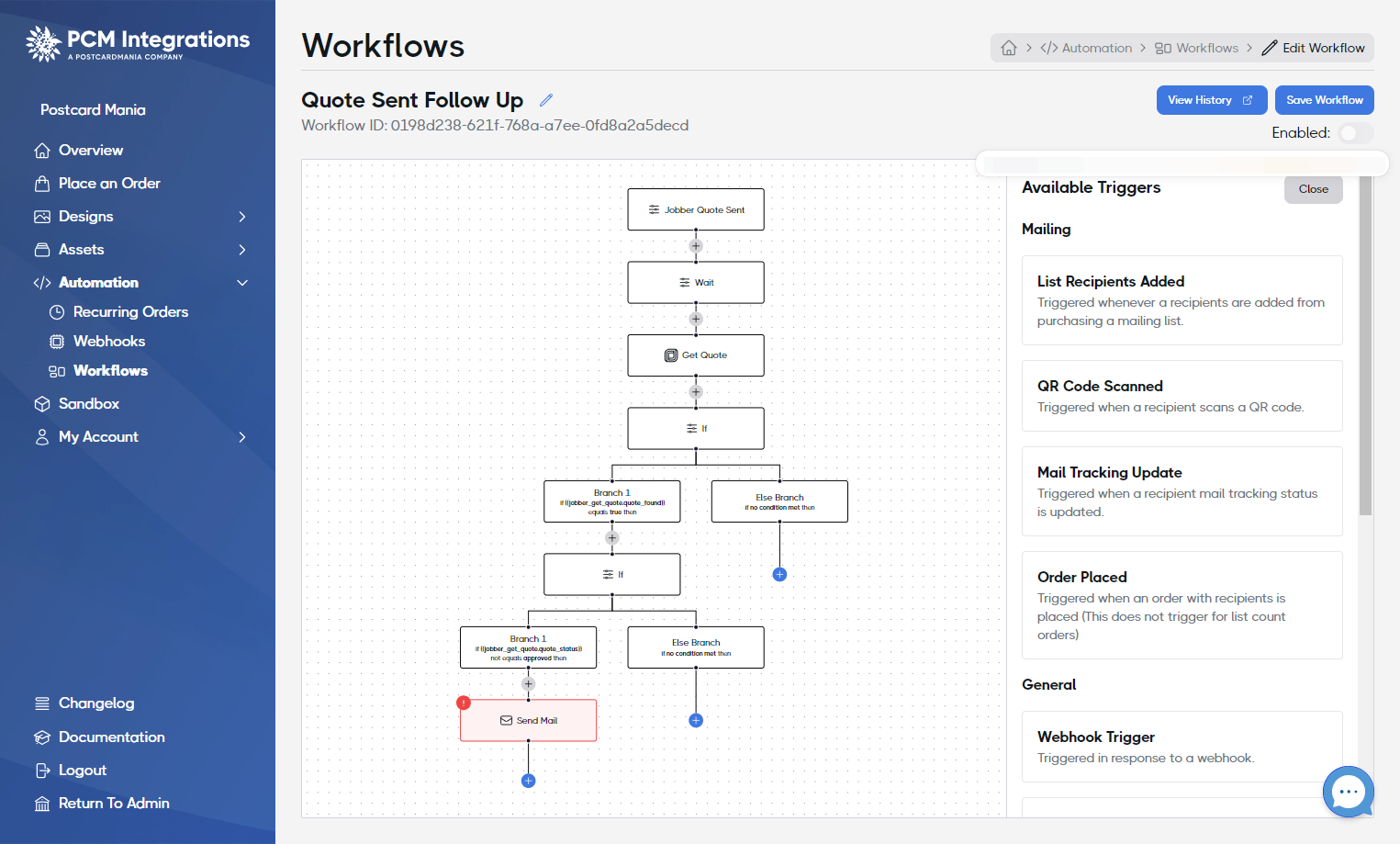
Task: Open the Webhooks page
Action: pyautogui.click(x=109, y=341)
